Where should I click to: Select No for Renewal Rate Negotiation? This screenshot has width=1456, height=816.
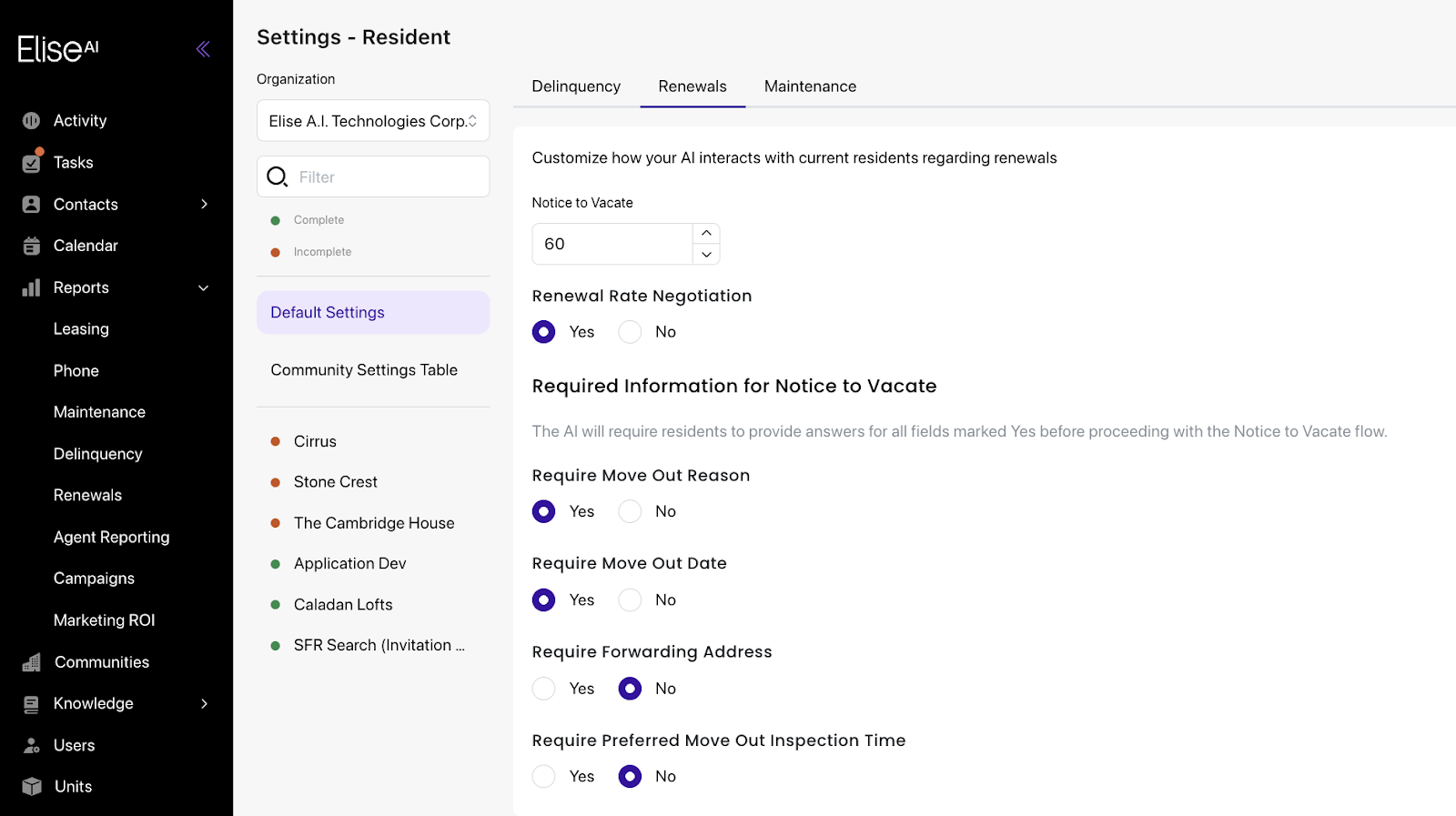click(630, 332)
